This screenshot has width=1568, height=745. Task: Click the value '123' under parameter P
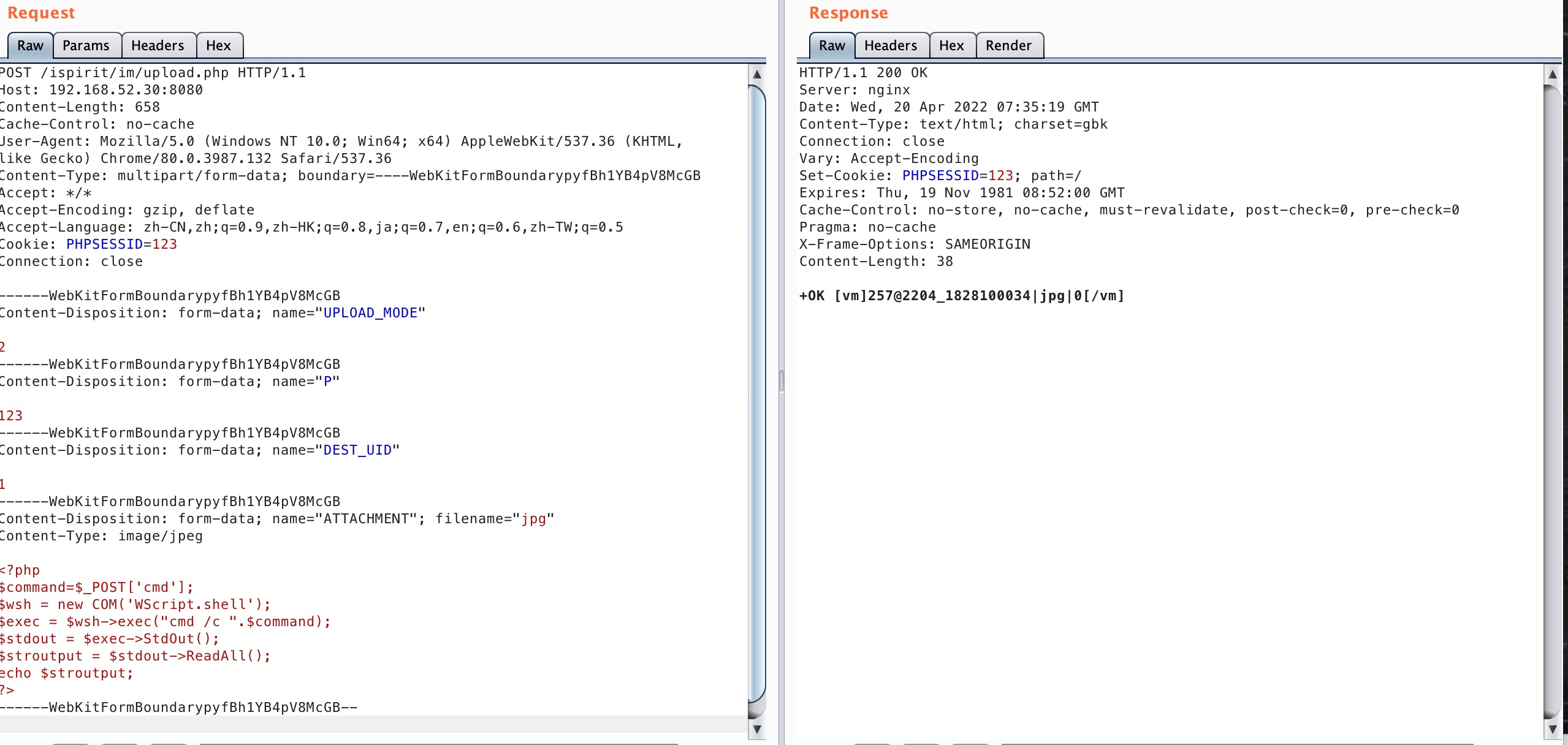tap(11, 416)
